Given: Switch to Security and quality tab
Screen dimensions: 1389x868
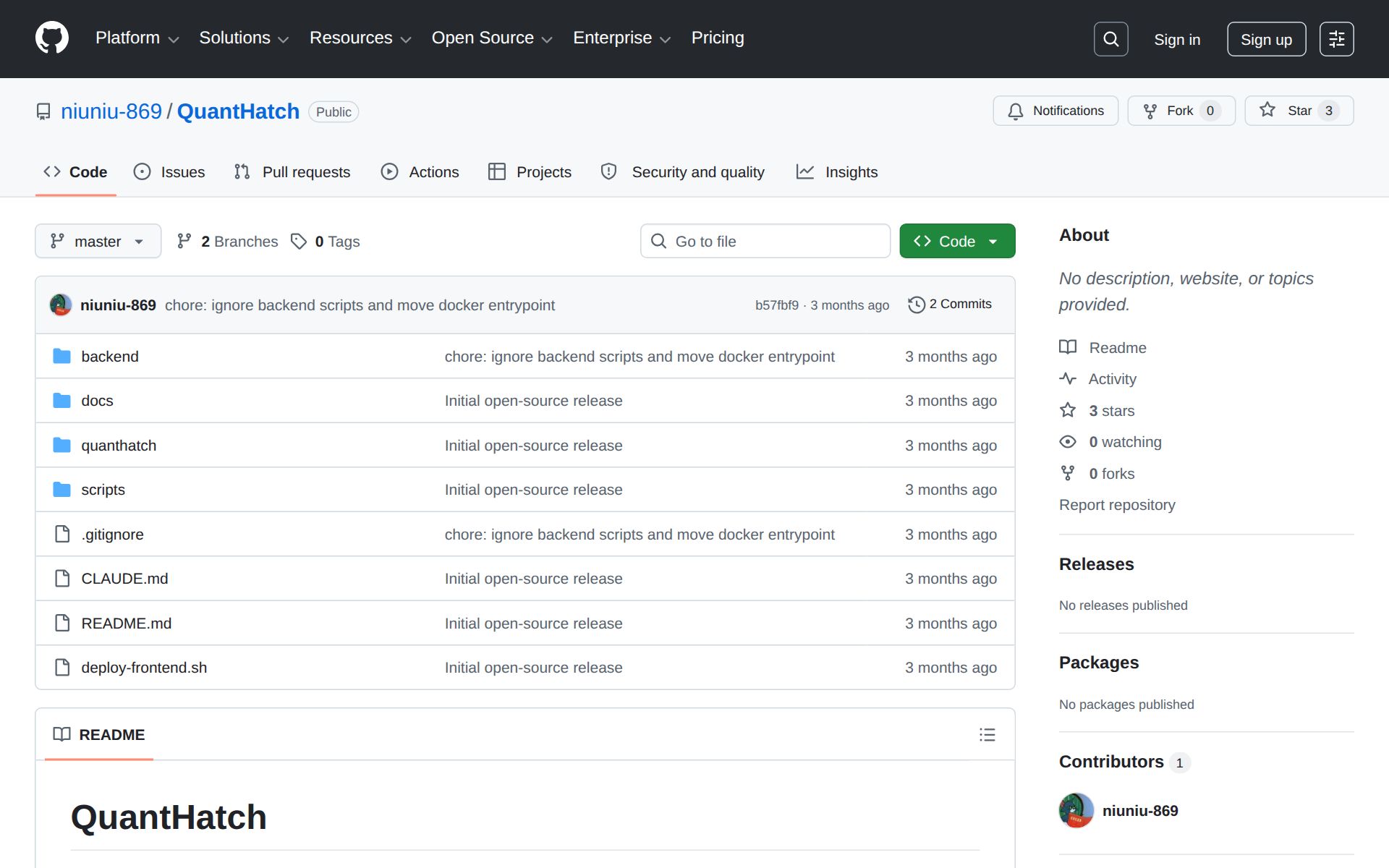Looking at the screenshot, I should [683, 171].
